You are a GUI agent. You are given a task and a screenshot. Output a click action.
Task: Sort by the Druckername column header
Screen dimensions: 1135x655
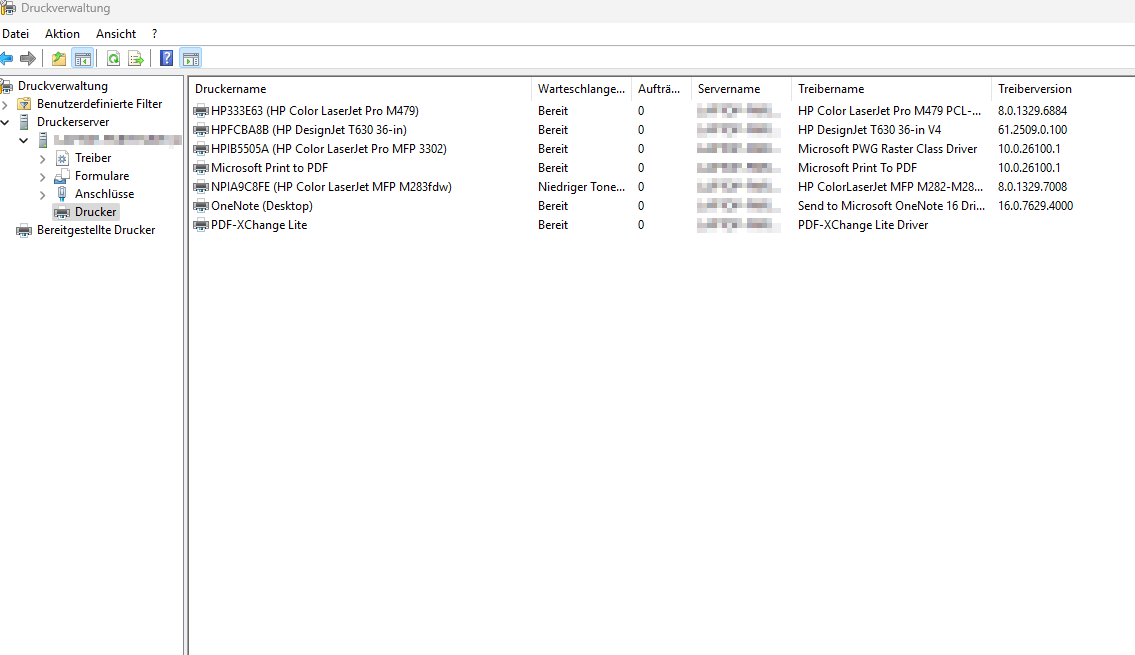pos(360,89)
